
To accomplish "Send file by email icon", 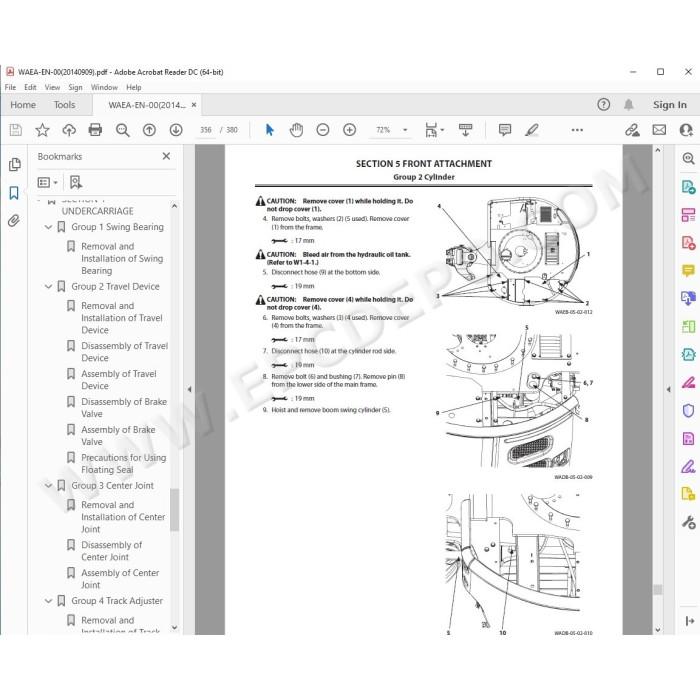I will (x=659, y=130).
